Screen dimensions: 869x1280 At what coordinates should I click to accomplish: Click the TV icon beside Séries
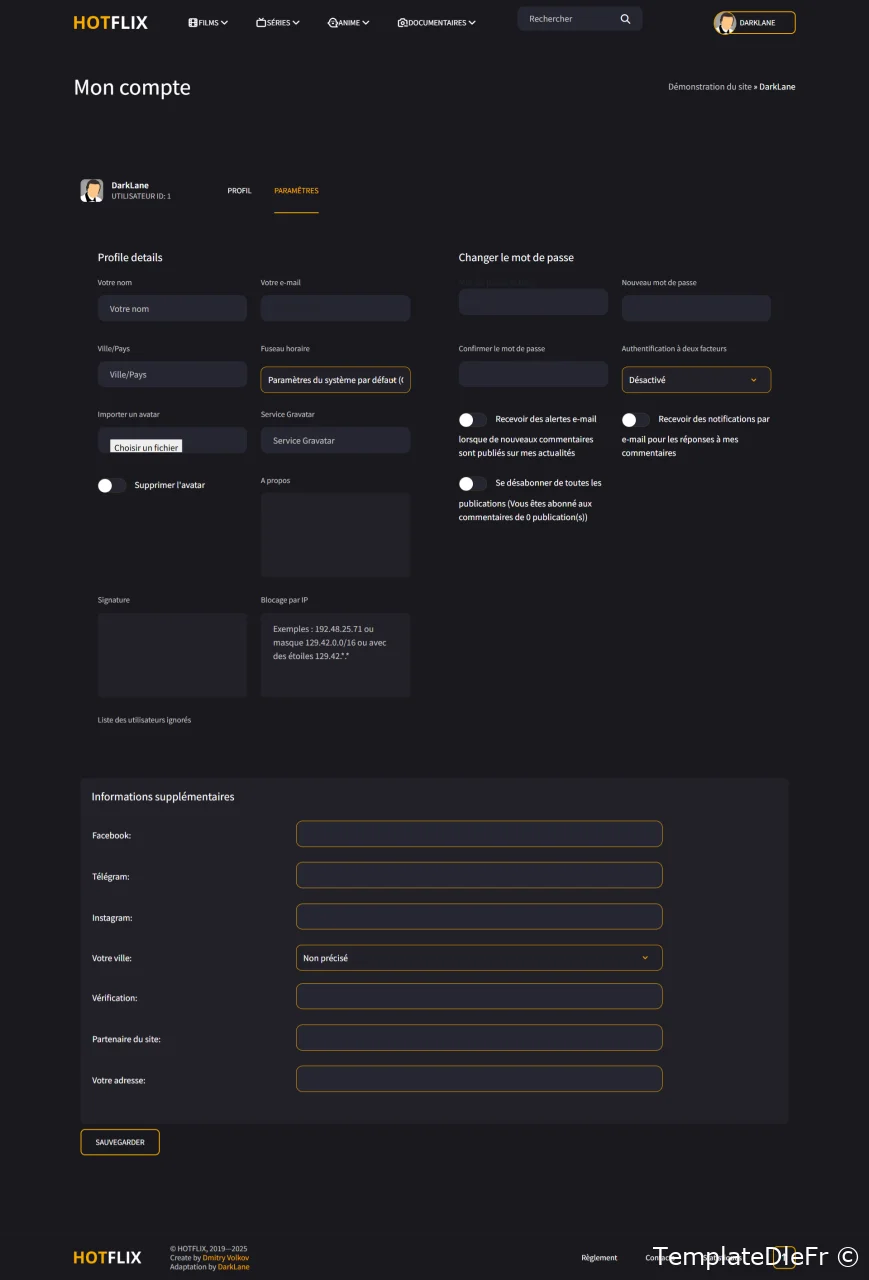[x=261, y=22]
